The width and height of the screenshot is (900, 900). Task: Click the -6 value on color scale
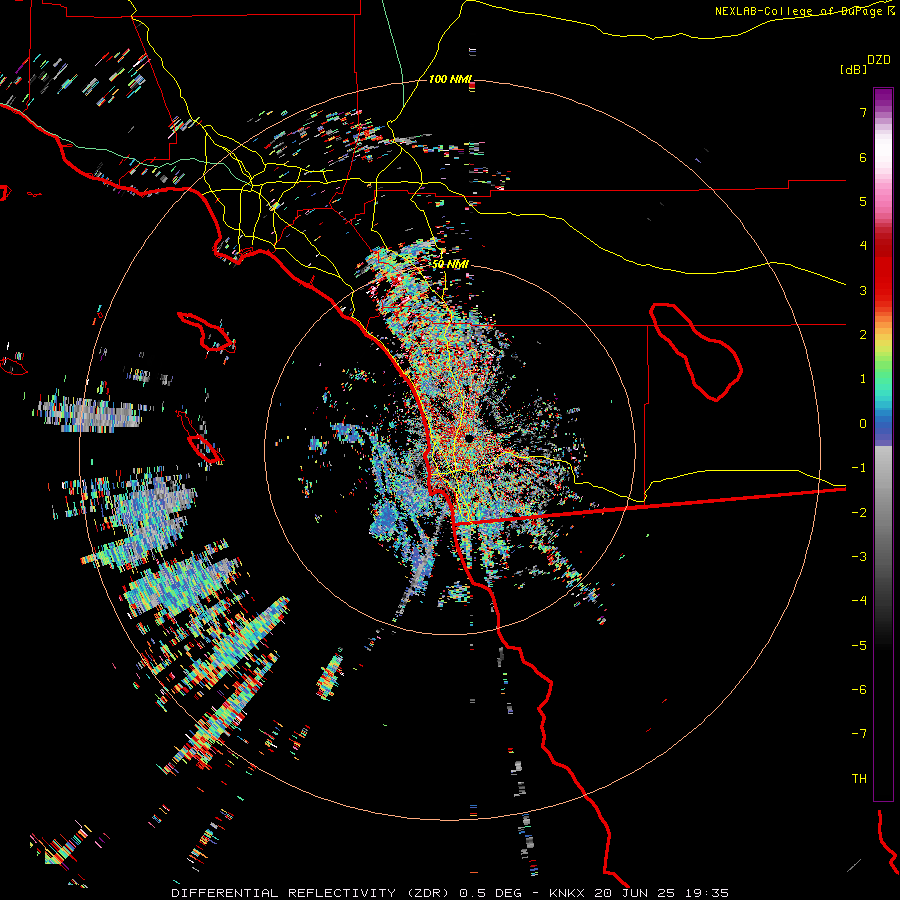click(x=859, y=690)
